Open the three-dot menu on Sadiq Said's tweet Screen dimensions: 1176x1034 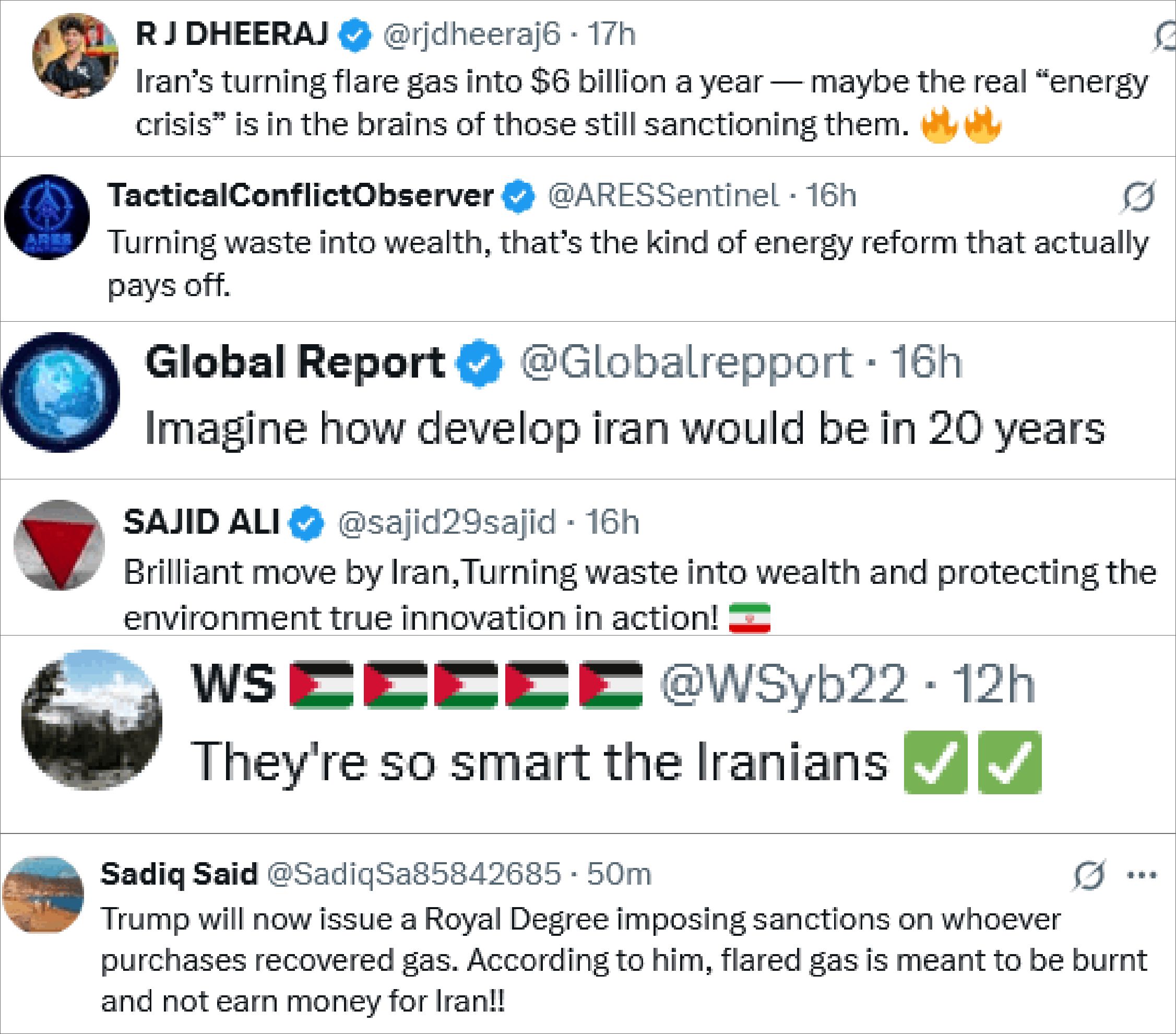[1142, 876]
